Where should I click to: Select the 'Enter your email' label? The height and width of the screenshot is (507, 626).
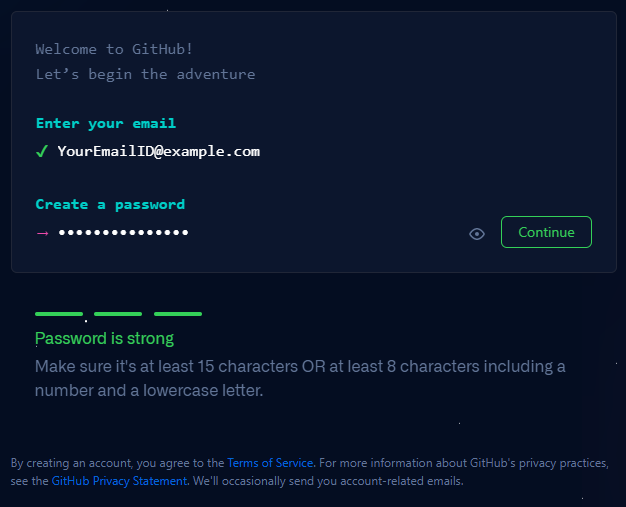[x=106, y=123]
